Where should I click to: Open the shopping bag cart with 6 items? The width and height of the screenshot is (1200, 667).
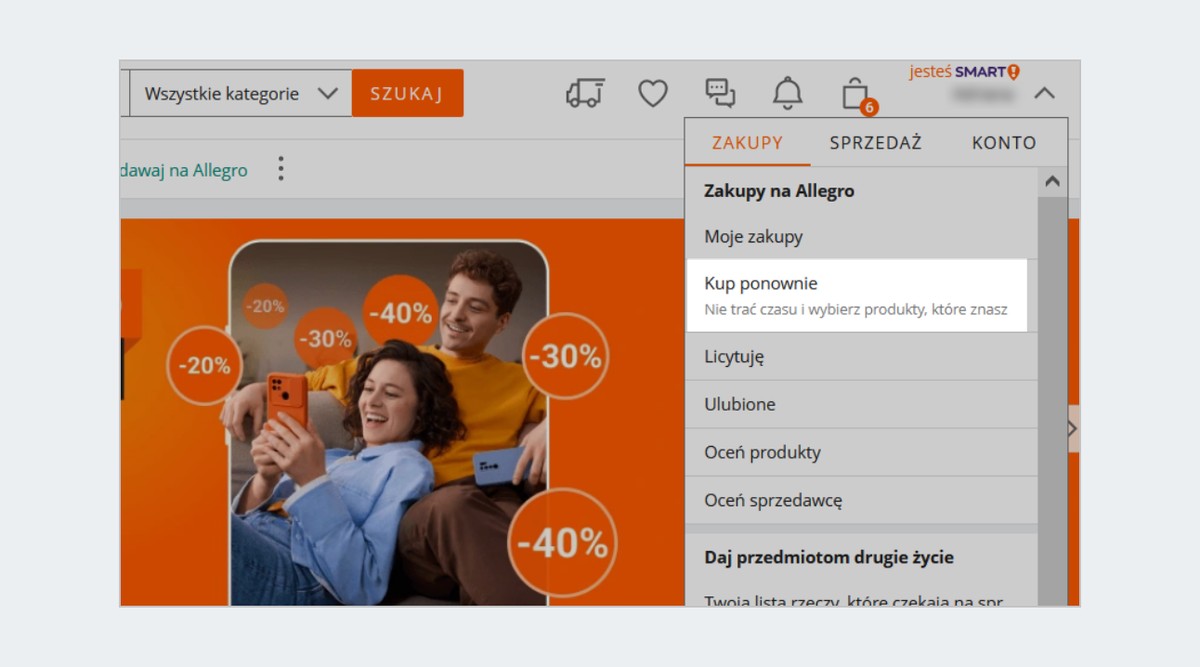tap(858, 95)
